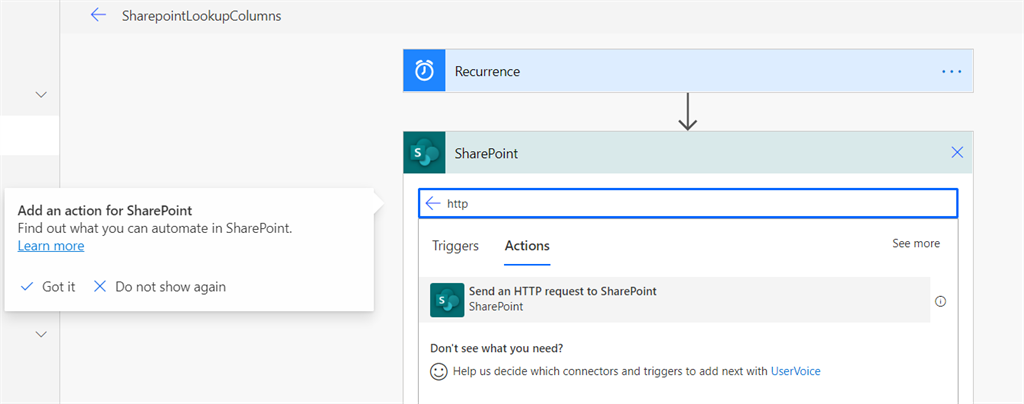This screenshot has width=1024, height=404.
Task: Click the back arrow inside search box
Action: coord(432,204)
